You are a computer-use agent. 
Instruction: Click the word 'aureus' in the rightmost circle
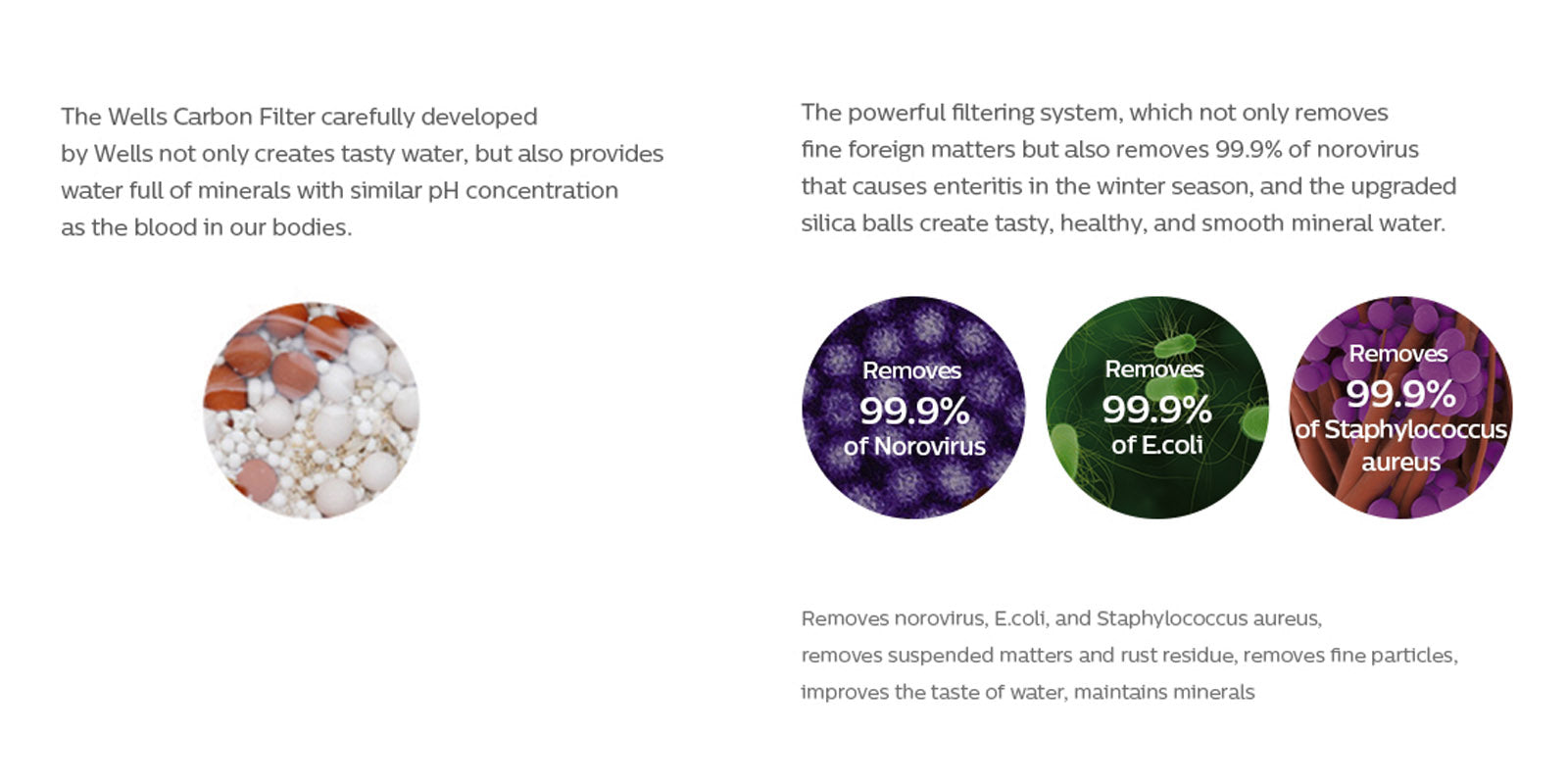tap(1400, 462)
